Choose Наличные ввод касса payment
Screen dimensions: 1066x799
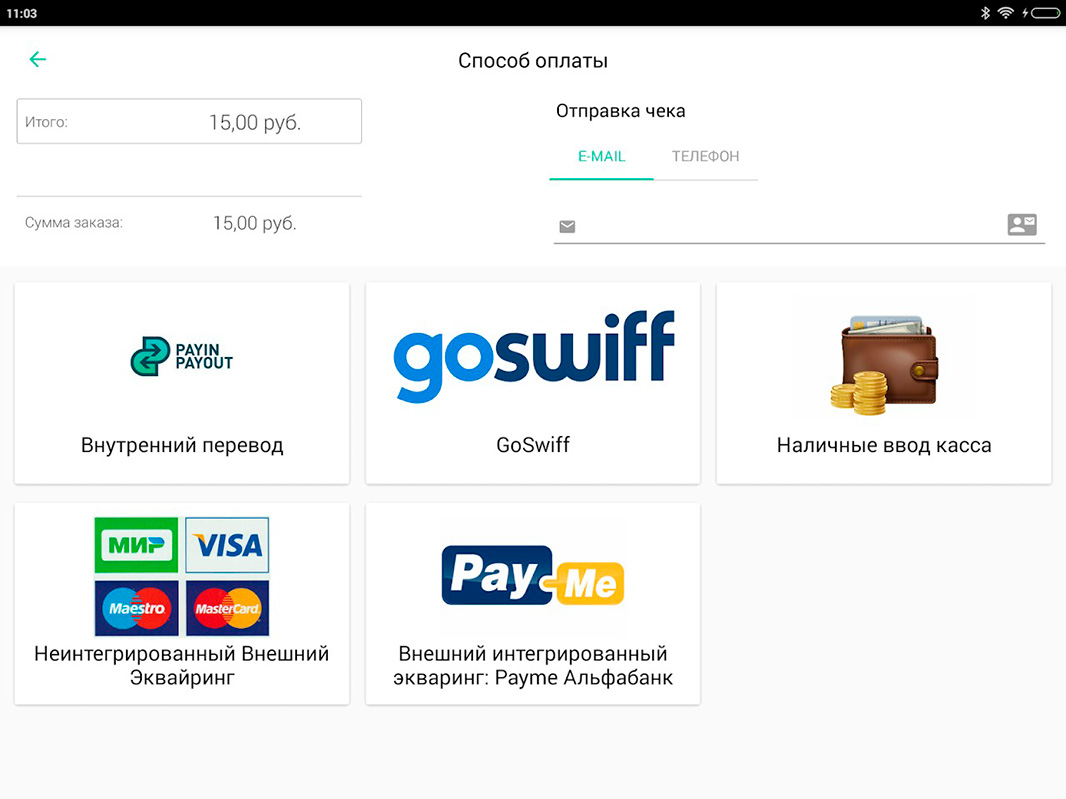pos(884,383)
